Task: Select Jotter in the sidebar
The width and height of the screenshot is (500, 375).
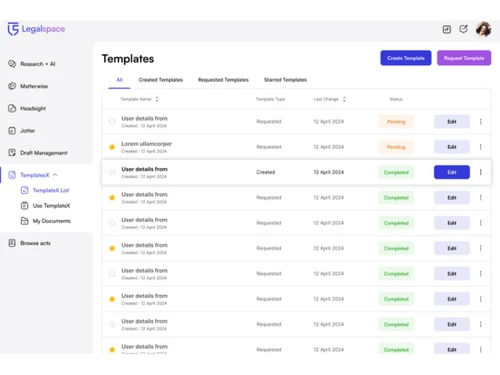Action: click(x=21, y=131)
